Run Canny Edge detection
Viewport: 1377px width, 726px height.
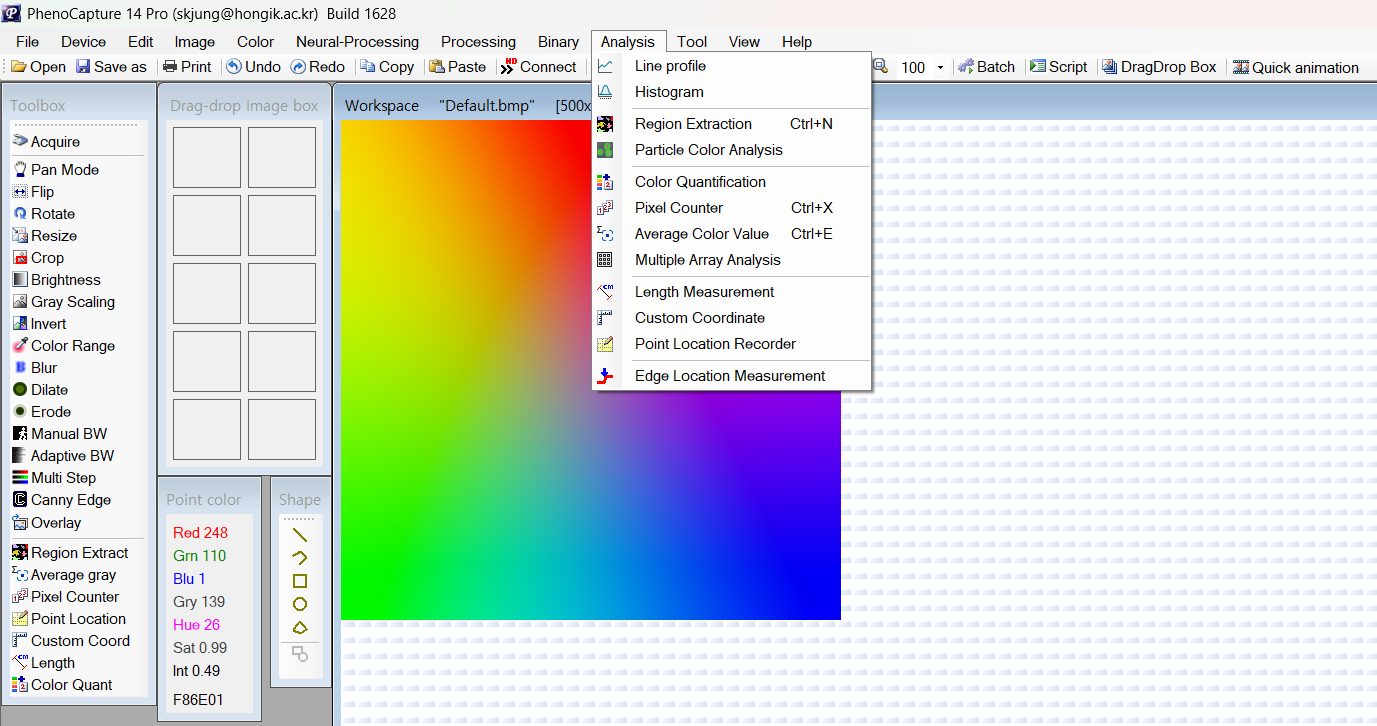(62, 500)
